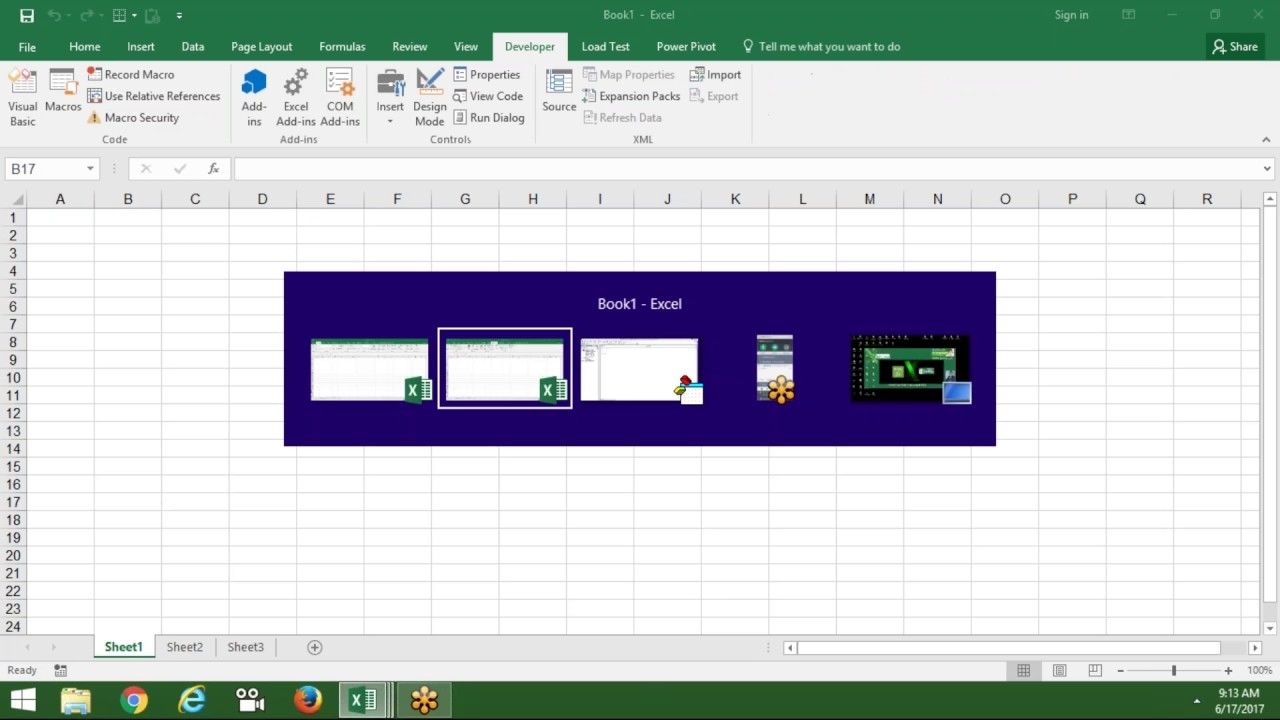Open the Windows Start menu
Image resolution: width=1280 pixels, height=720 pixels.
pyautogui.click(x=23, y=701)
